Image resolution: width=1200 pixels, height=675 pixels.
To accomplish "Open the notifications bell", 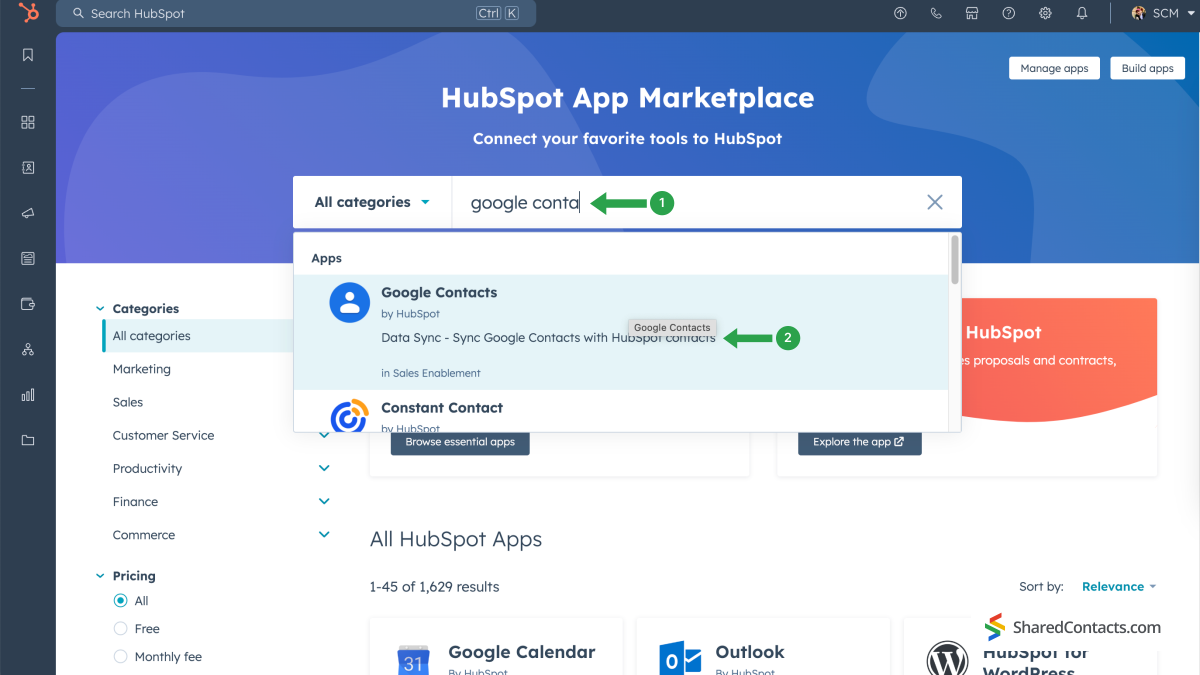I will point(1082,13).
